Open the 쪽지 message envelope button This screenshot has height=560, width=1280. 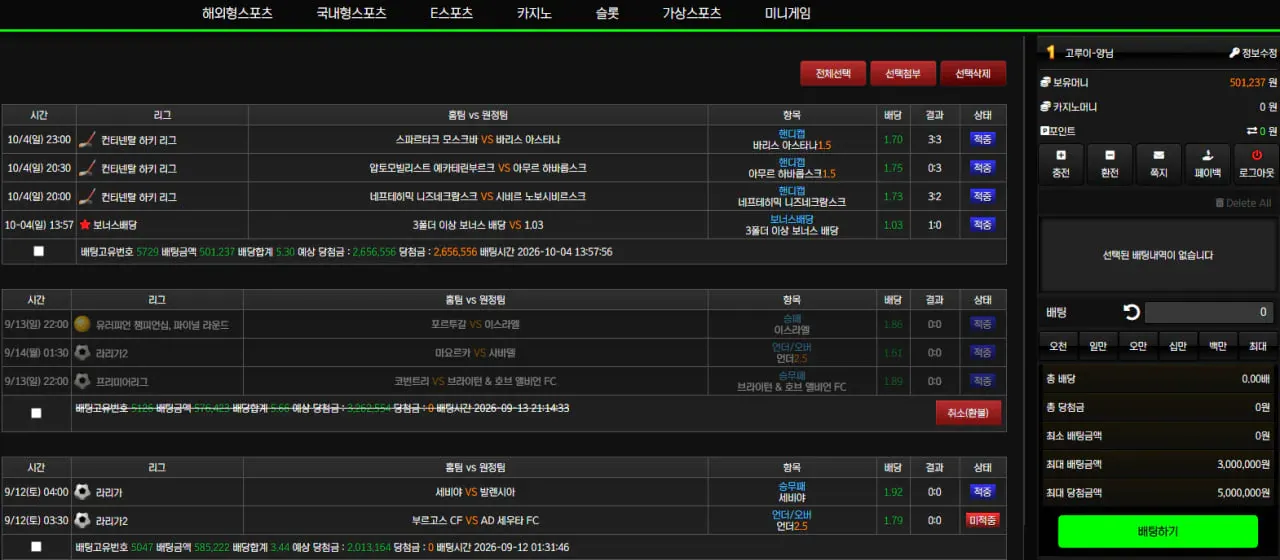coord(1159,164)
